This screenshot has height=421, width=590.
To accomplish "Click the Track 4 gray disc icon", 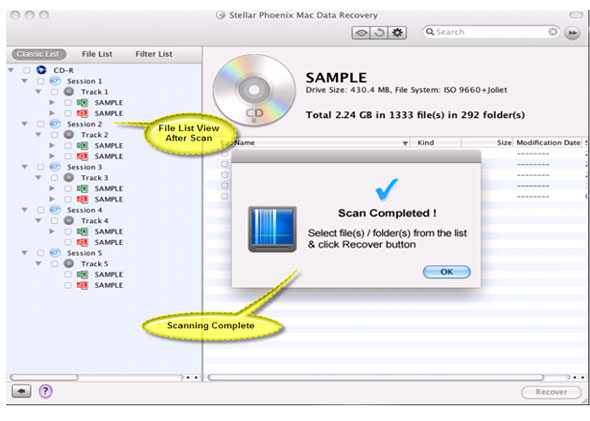I will [x=68, y=220].
